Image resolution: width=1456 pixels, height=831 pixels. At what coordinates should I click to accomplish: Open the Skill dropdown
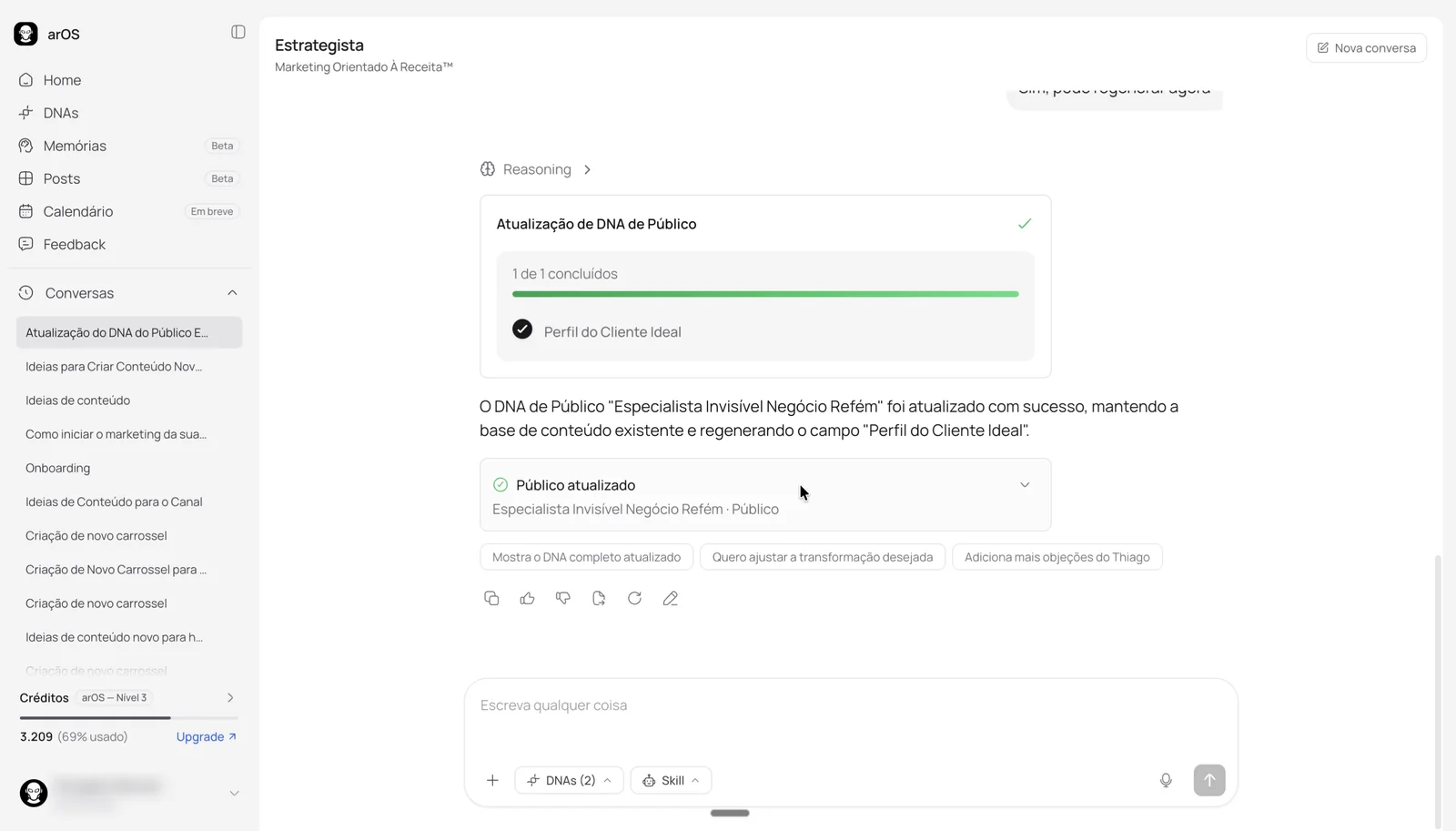pyautogui.click(x=672, y=780)
